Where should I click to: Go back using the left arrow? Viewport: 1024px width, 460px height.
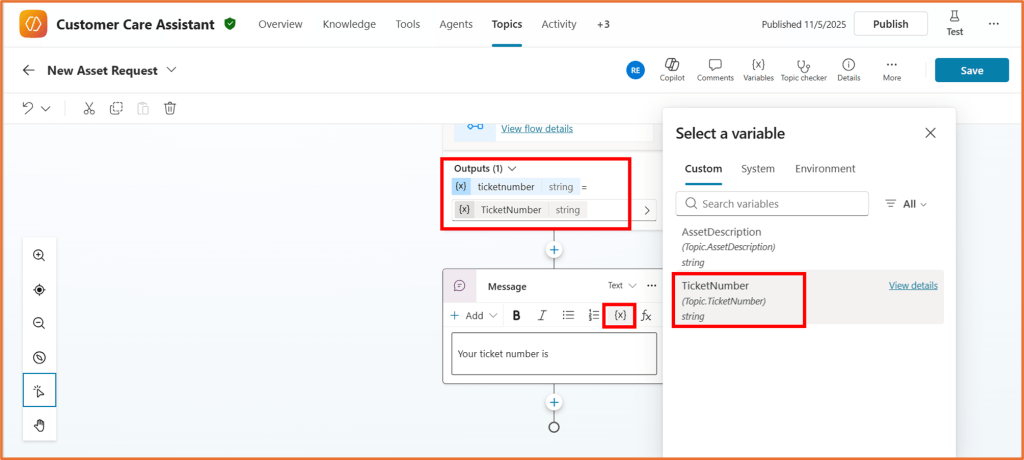pos(28,70)
